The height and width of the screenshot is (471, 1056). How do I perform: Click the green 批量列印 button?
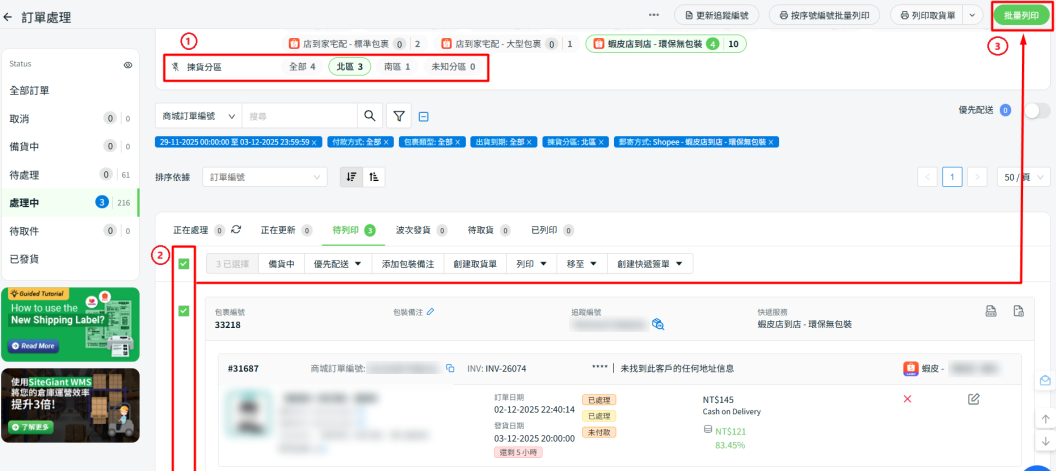(x=1021, y=16)
